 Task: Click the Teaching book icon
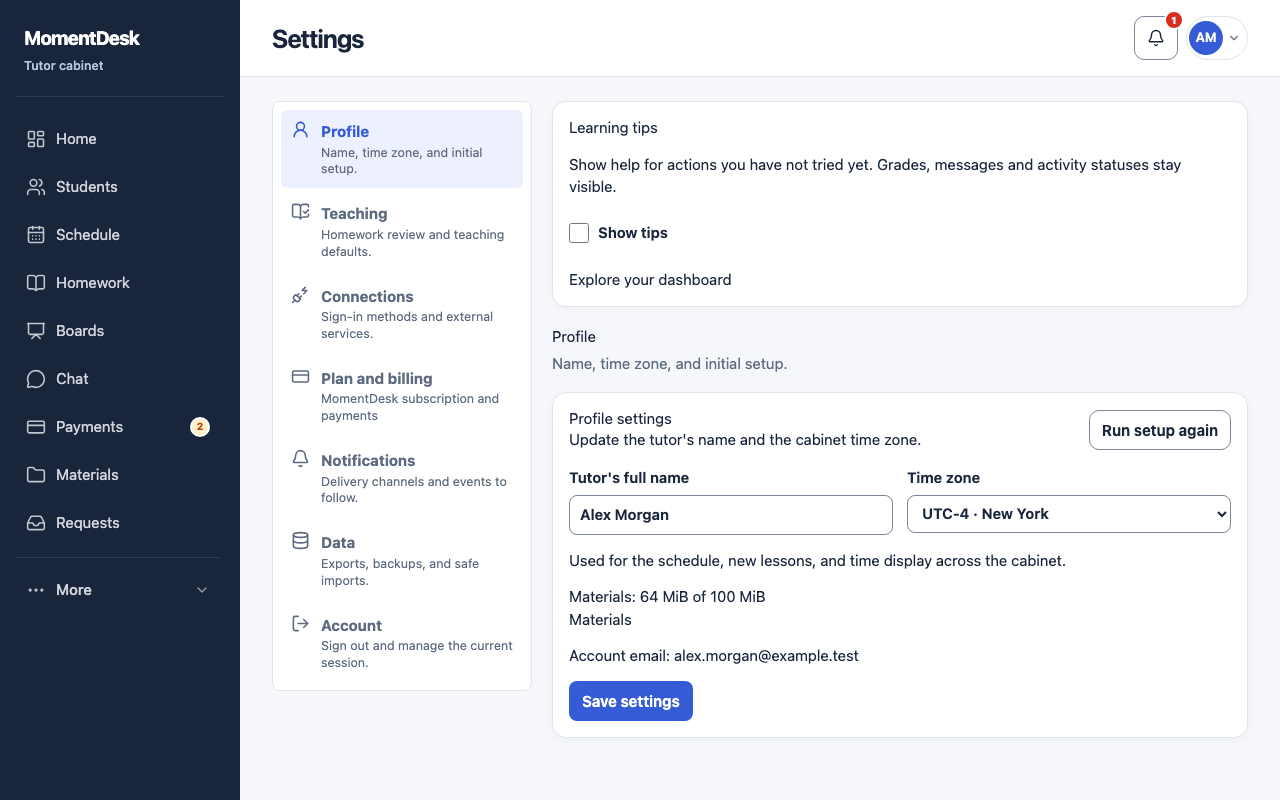pos(300,212)
